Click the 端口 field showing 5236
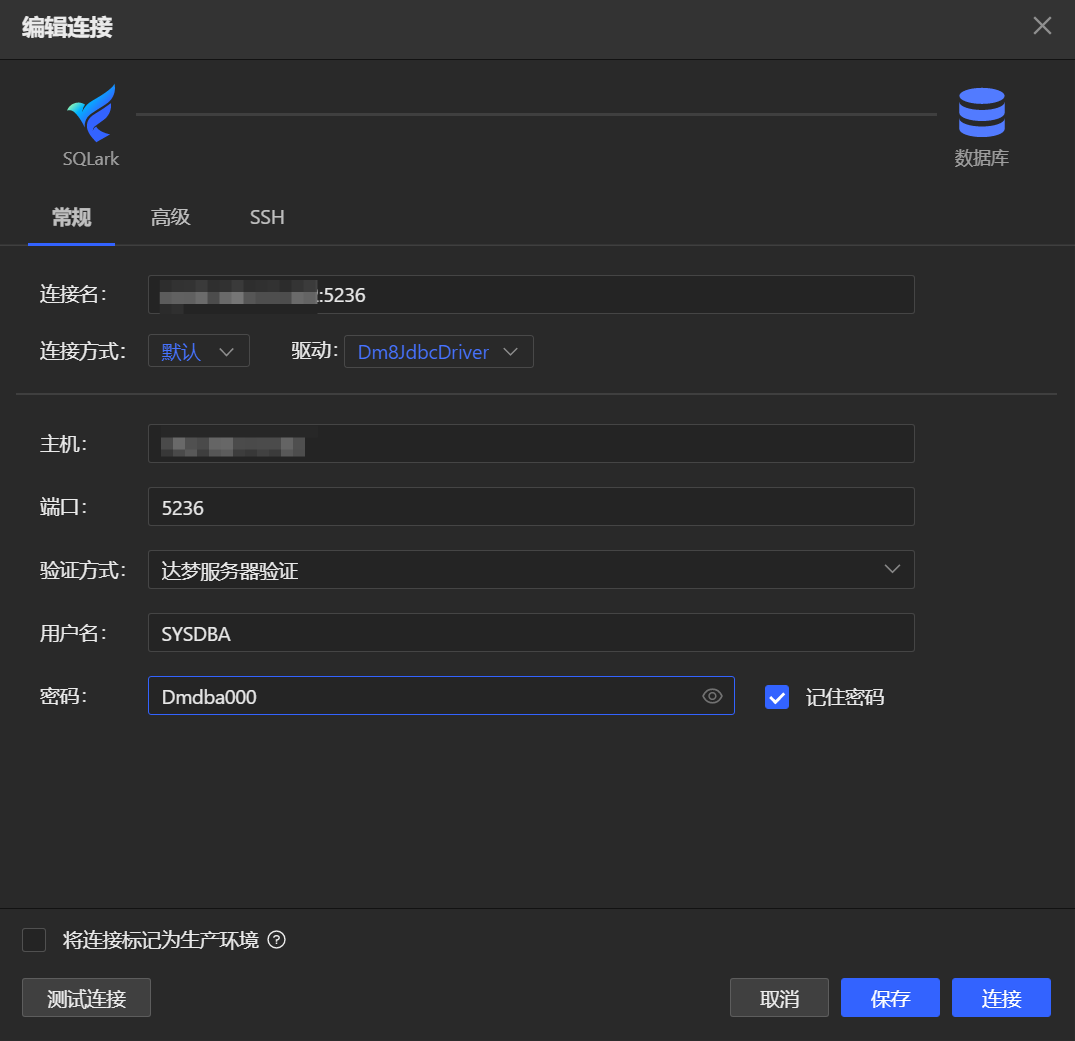This screenshot has width=1075, height=1041. tap(531, 507)
